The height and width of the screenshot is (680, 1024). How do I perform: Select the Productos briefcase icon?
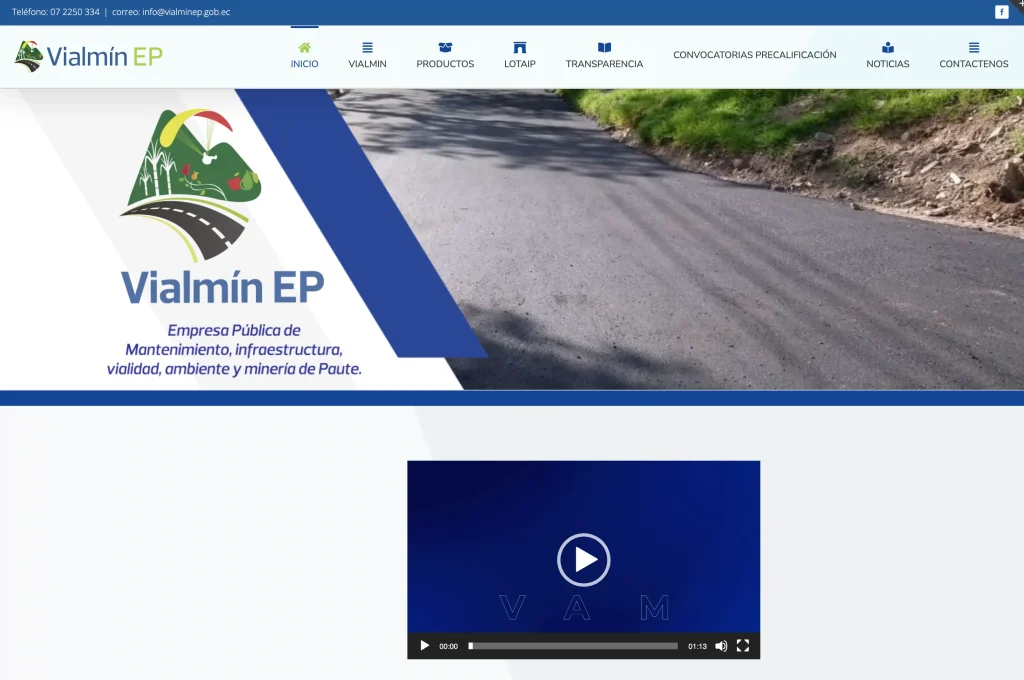coord(444,46)
